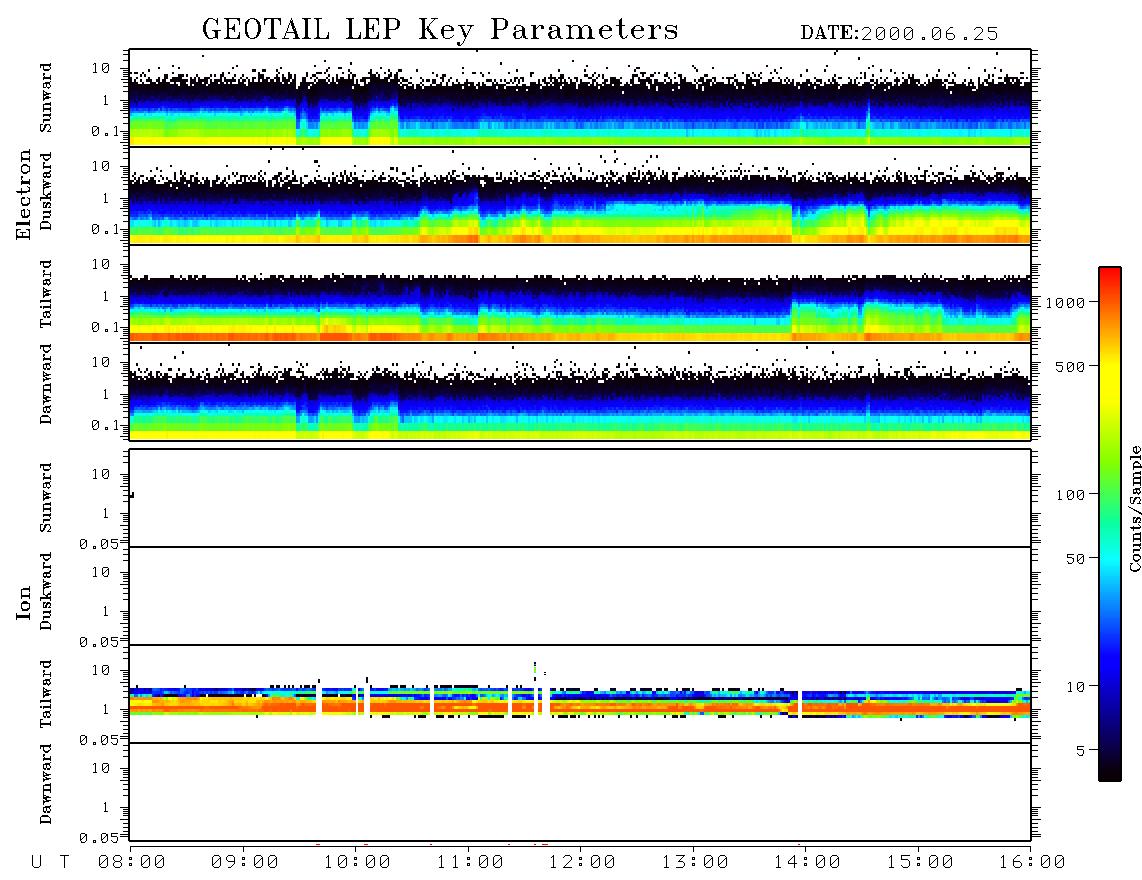
Task: Click the Ion 'Duskward' axis label
Action: point(46,591)
